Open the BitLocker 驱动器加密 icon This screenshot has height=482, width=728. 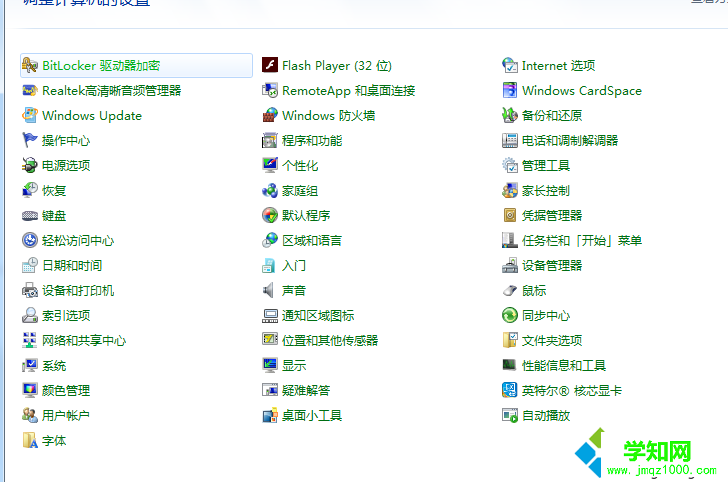(30, 65)
